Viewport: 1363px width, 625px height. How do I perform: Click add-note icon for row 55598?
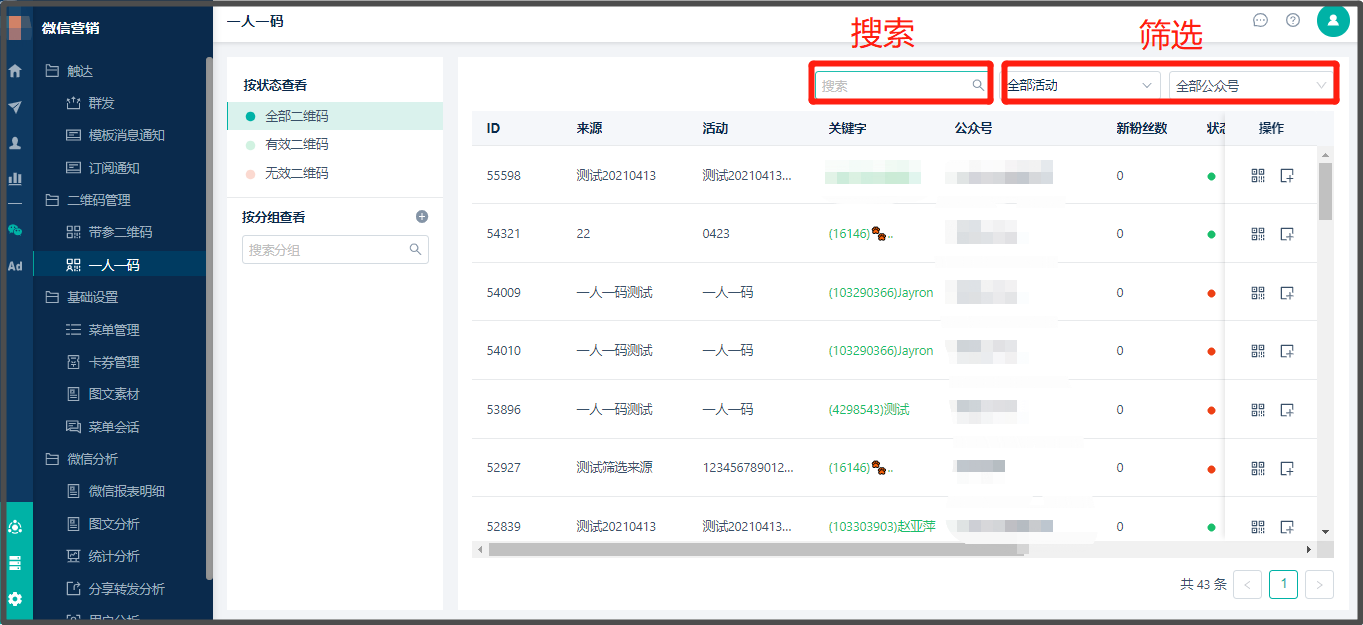point(1287,176)
